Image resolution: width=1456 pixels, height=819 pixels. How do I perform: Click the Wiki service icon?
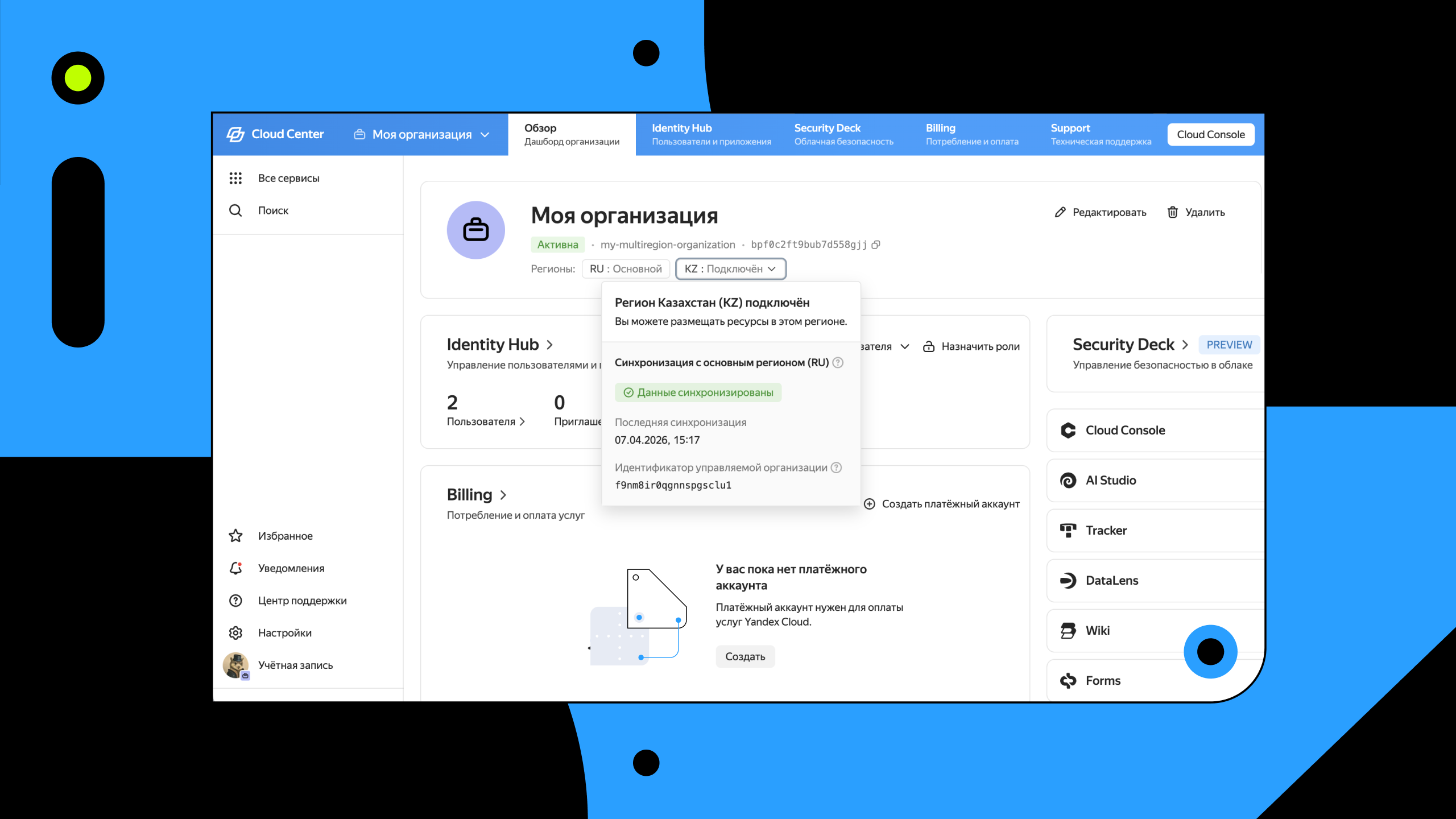[x=1068, y=631]
